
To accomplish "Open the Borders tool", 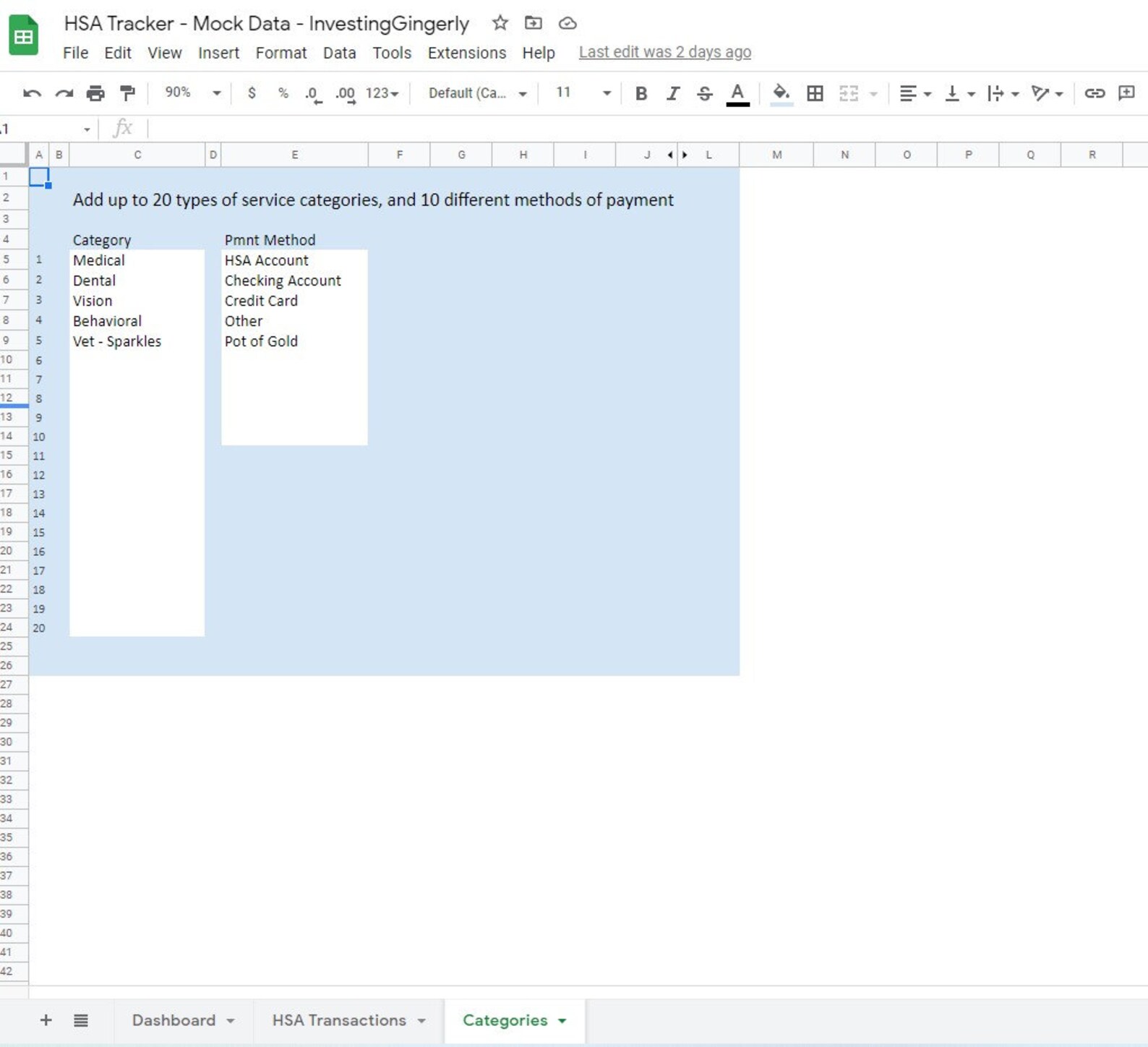I will (815, 93).
